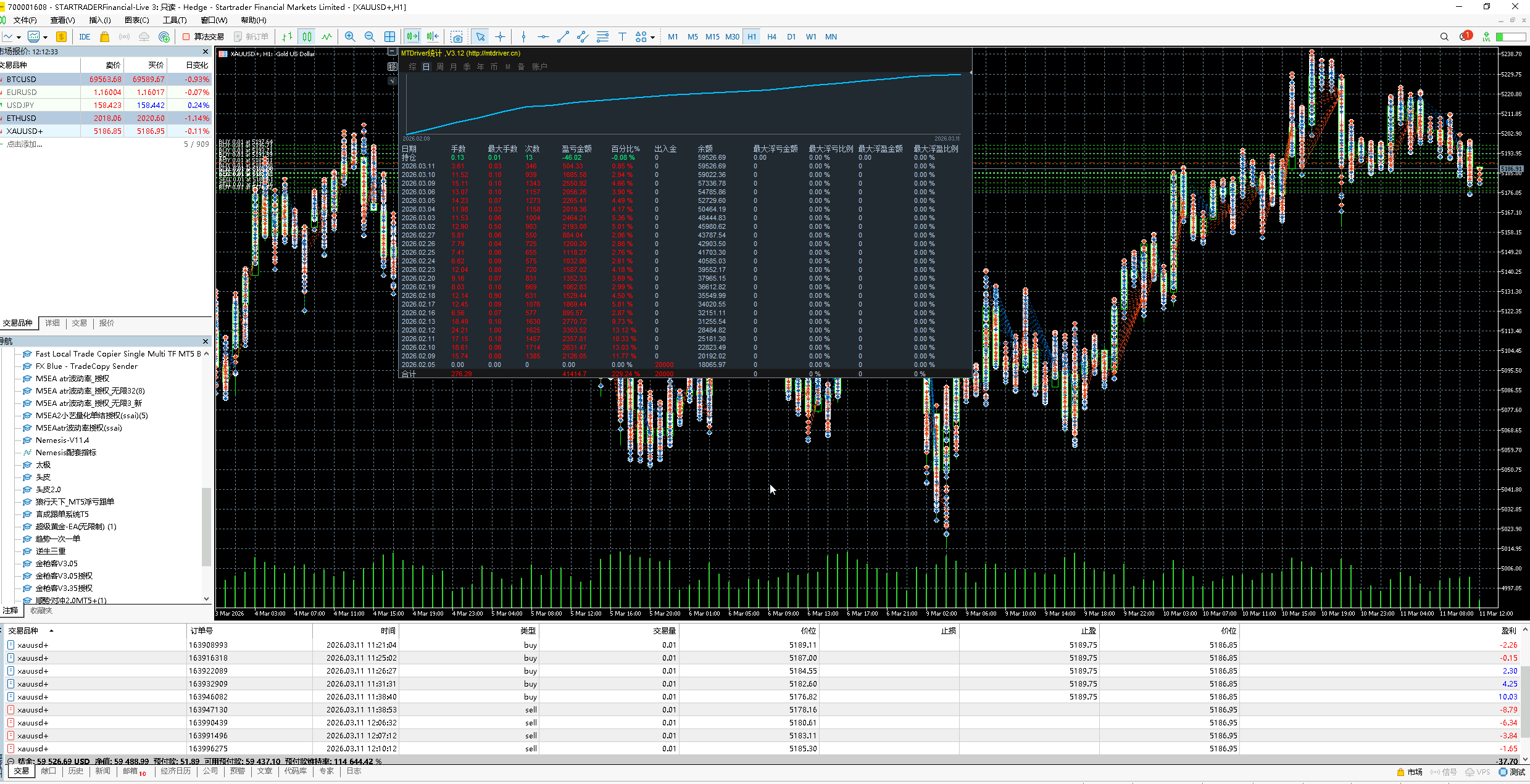This screenshot has height=784, width=1530.
Task: Click 点击添加 to add a symbol
Action: pos(25,144)
